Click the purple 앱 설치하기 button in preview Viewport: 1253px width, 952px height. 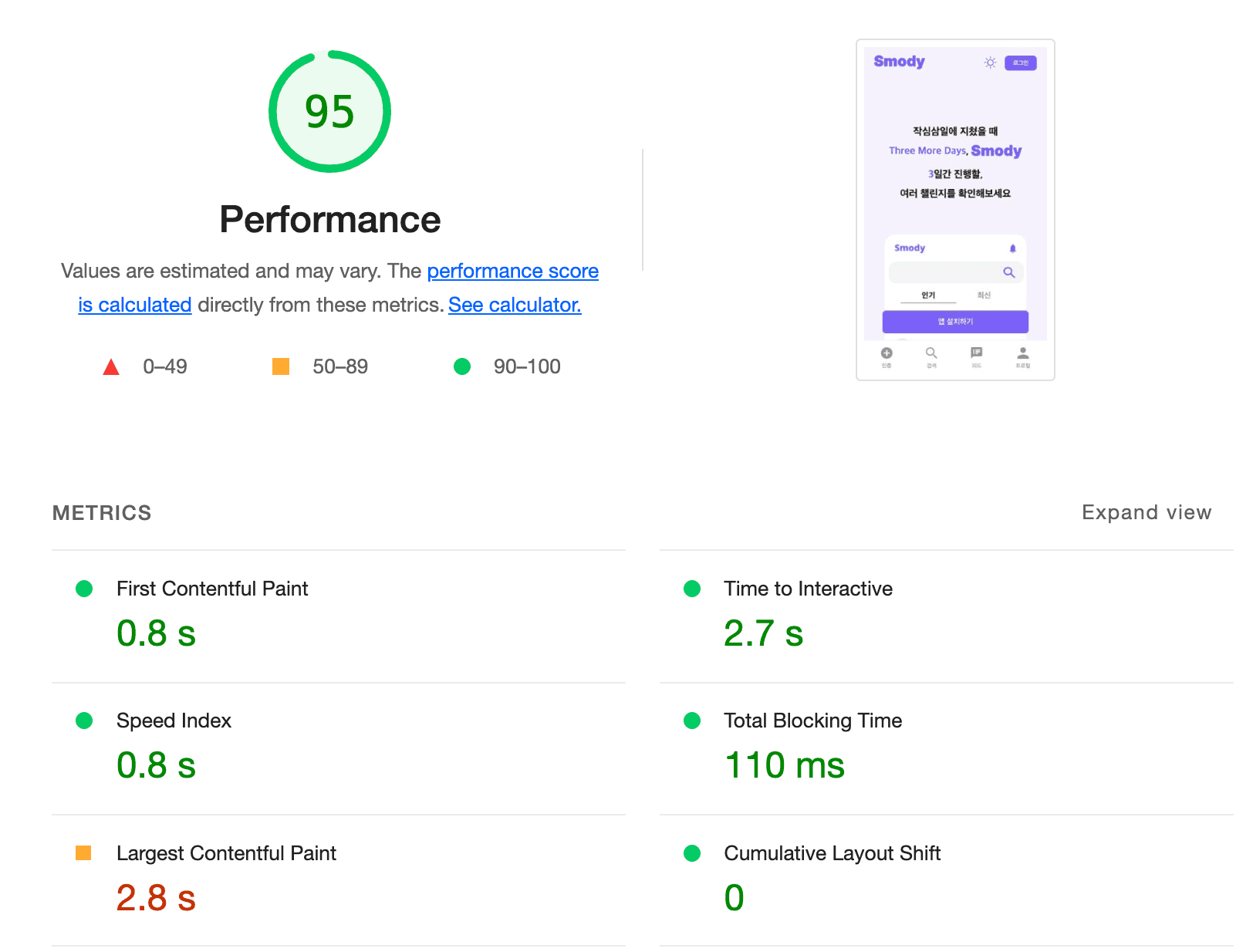click(x=955, y=322)
